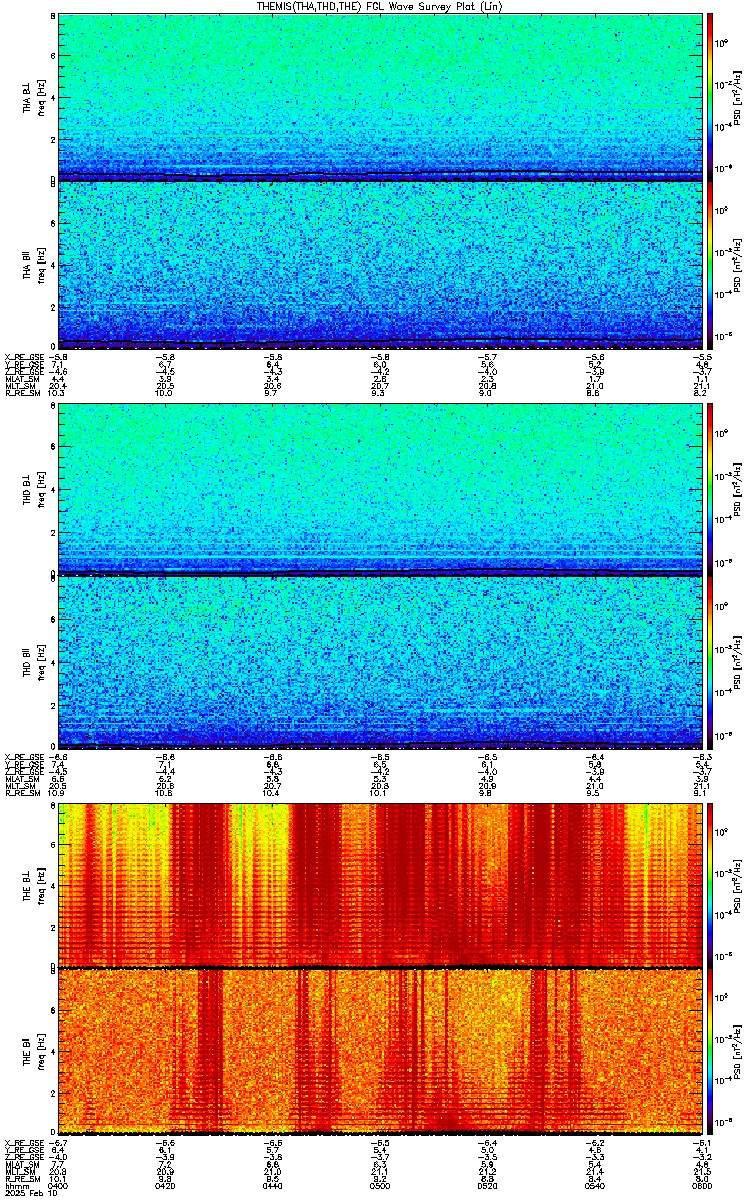This screenshot has width=750, height=1200.
Task: Click the THE B-perpendicular spectrogram panel
Action: pyautogui.click(x=380, y=884)
